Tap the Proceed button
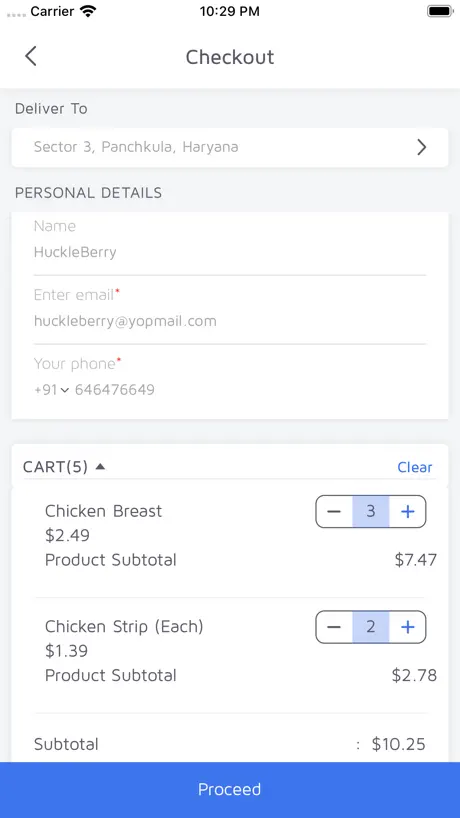The image size is (460, 818). (x=230, y=790)
